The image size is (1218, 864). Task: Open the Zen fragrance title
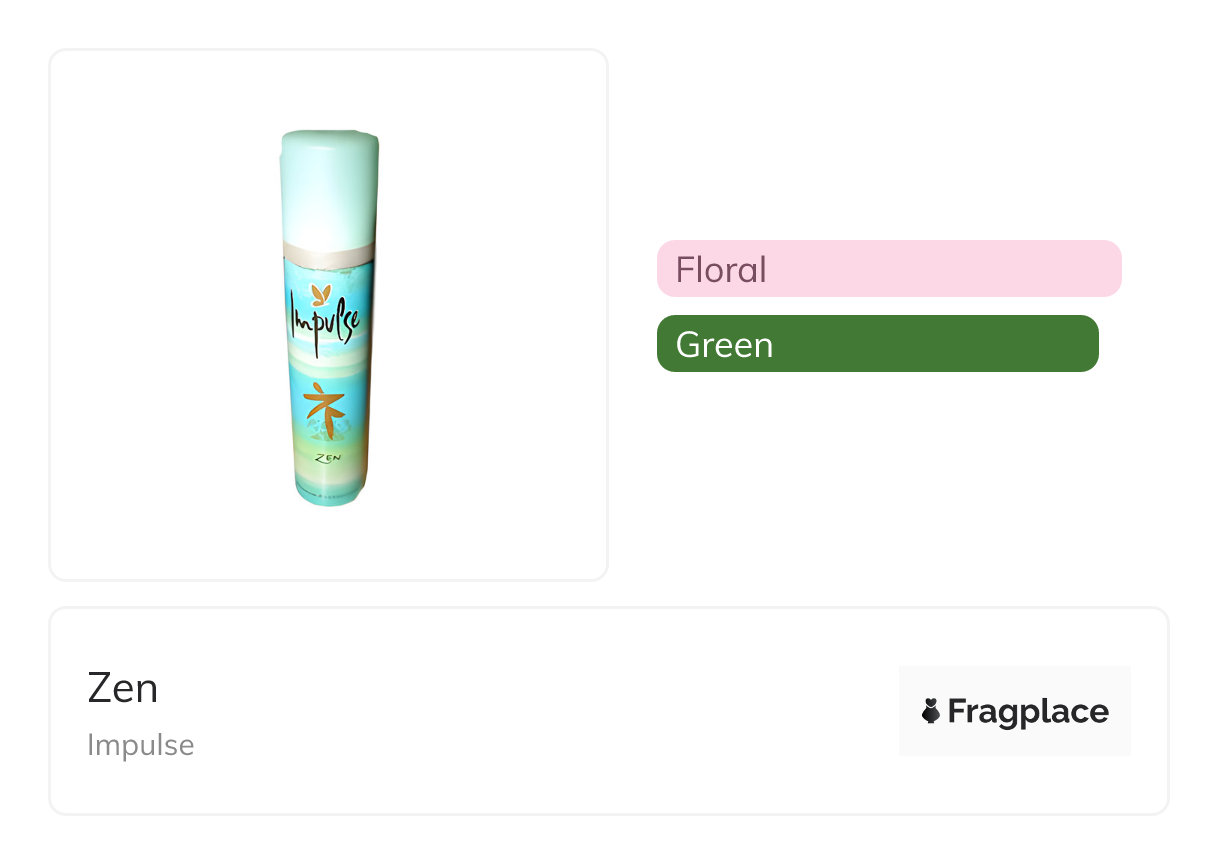click(123, 688)
